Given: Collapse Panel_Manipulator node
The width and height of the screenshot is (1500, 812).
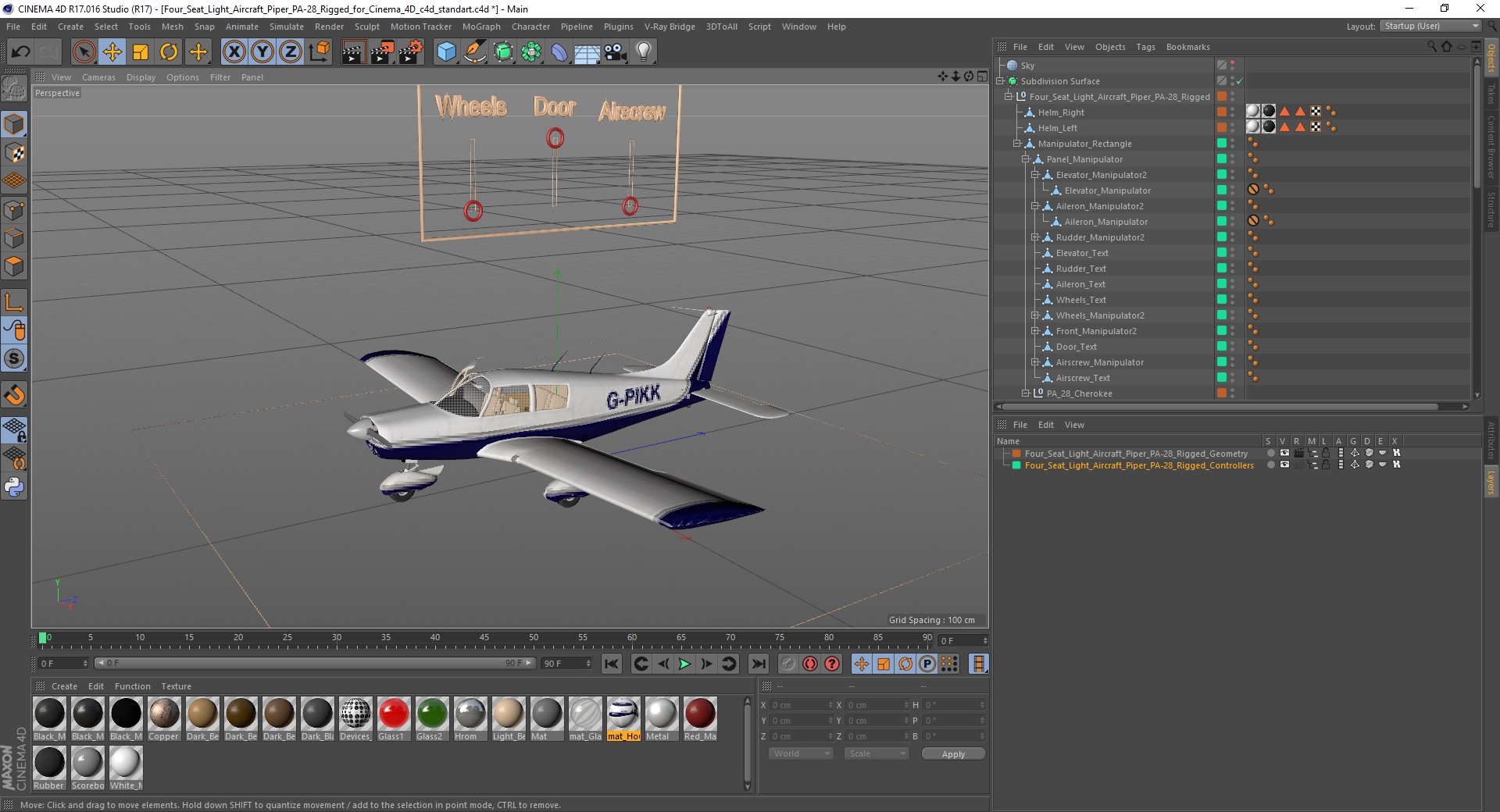Looking at the screenshot, I should 1026,159.
